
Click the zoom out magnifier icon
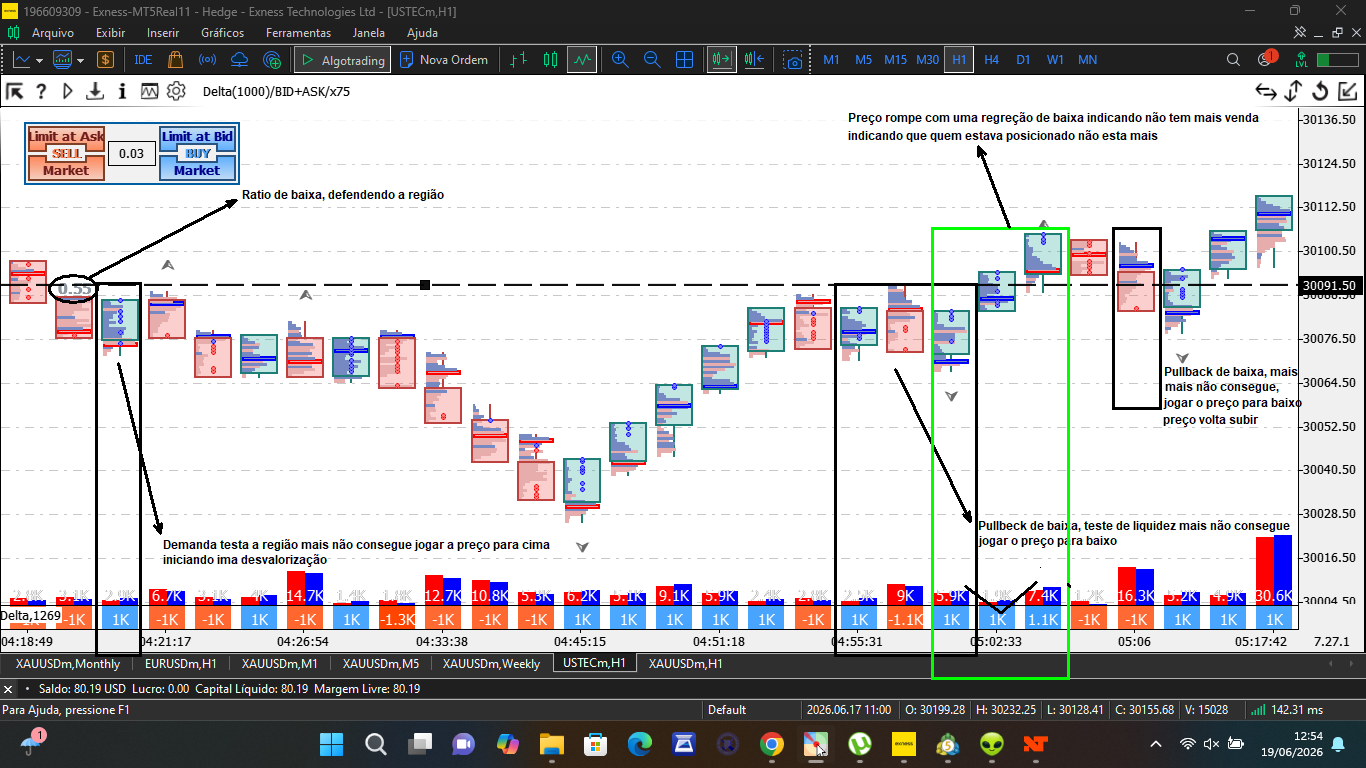click(652, 60)
